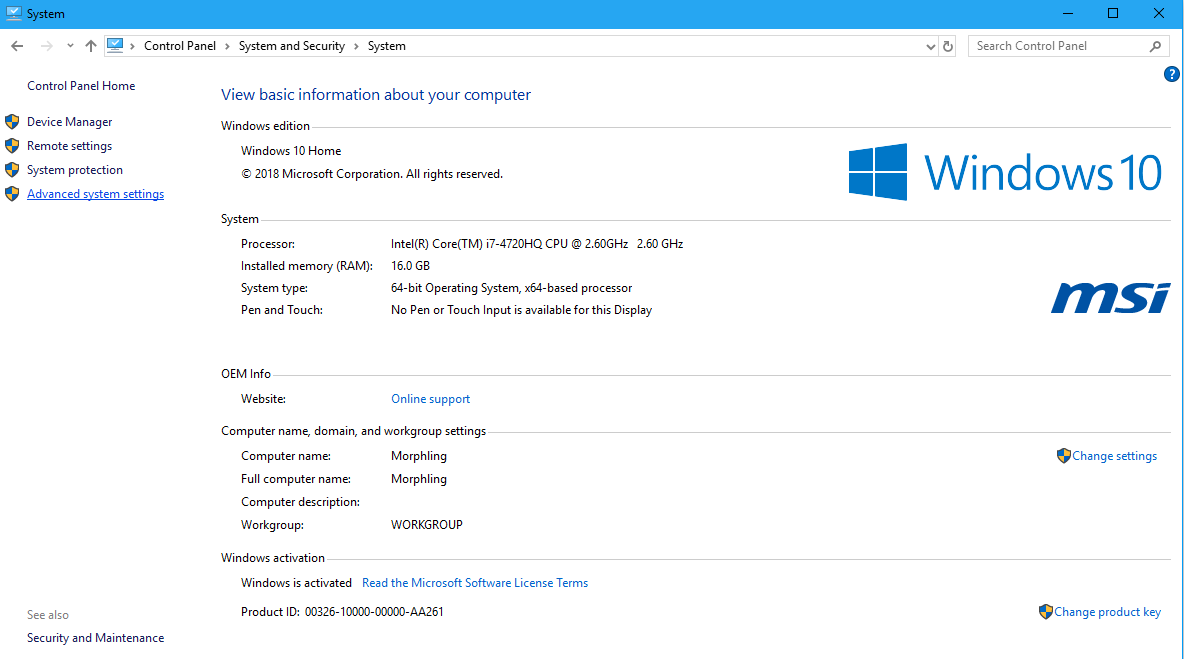Select Control Panel breadcrumb
The width and height of the screenshot is (1184, 659).
(180, 46)
